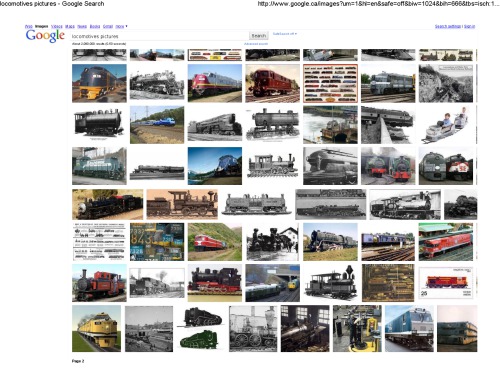The image size is (500, 386).
Task: Open black and green locomotive silhouettes thumbnail
Action: 201,329
